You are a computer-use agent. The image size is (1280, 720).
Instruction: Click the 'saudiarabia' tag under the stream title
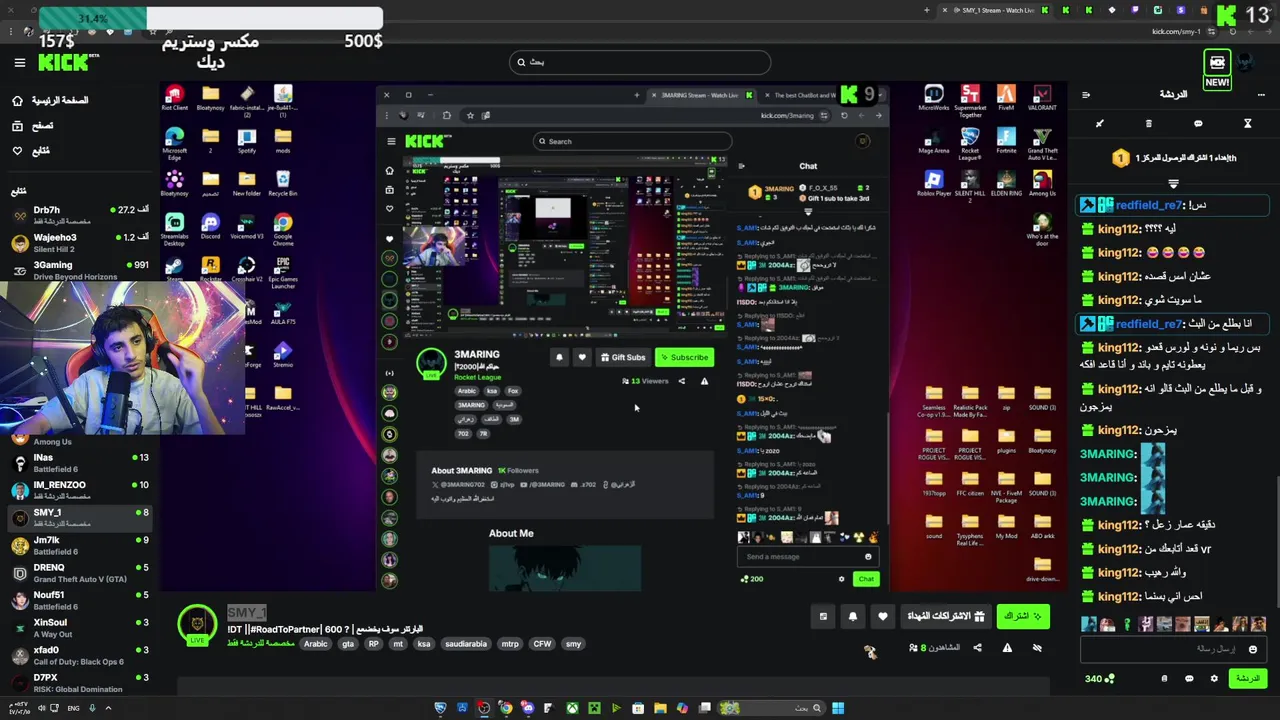pos(466,644)
